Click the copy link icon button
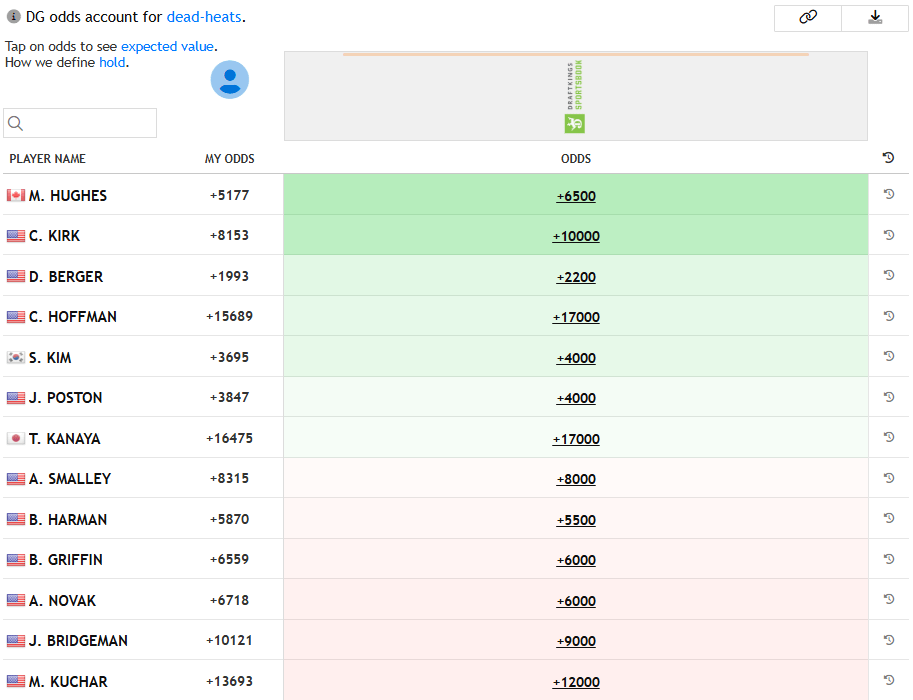913x700 pixels. (x=808, y=18)
